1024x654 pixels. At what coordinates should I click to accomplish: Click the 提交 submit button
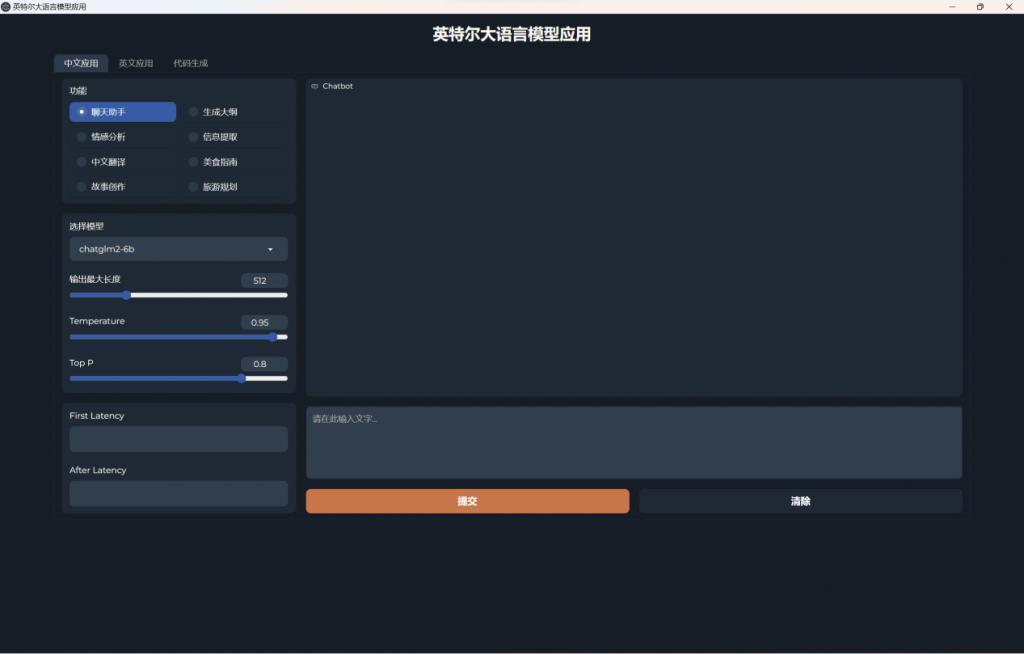(x=466, y=501)
